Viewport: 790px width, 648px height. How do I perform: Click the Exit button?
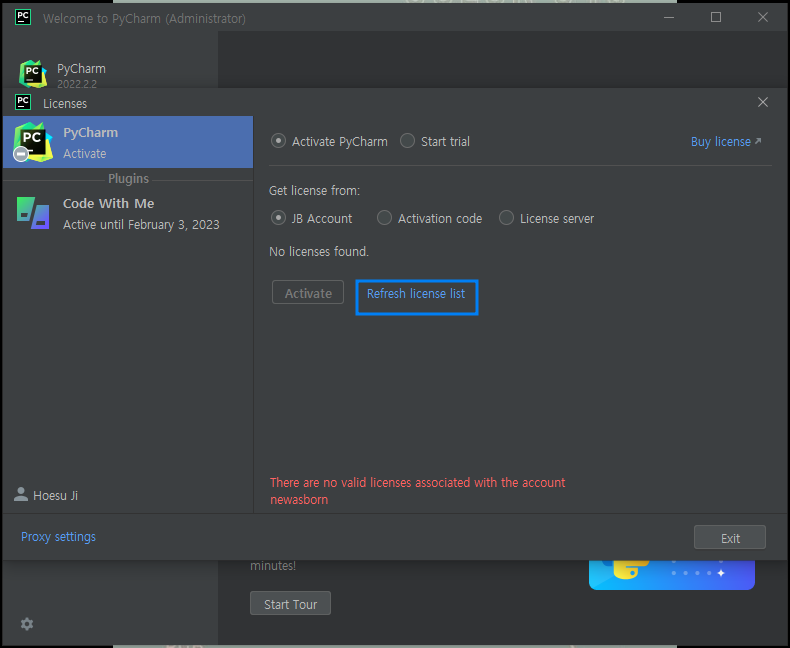[730, 538]
